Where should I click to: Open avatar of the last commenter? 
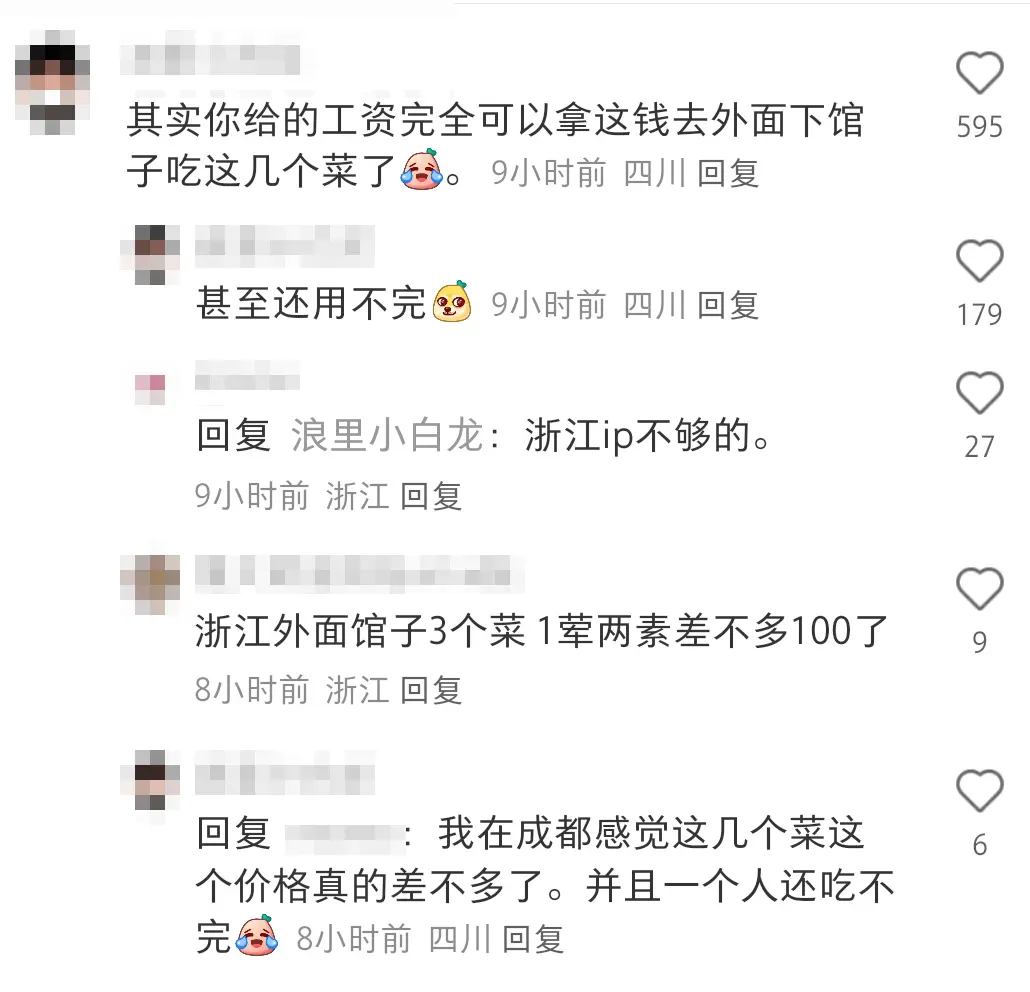(x=150, y=779)
